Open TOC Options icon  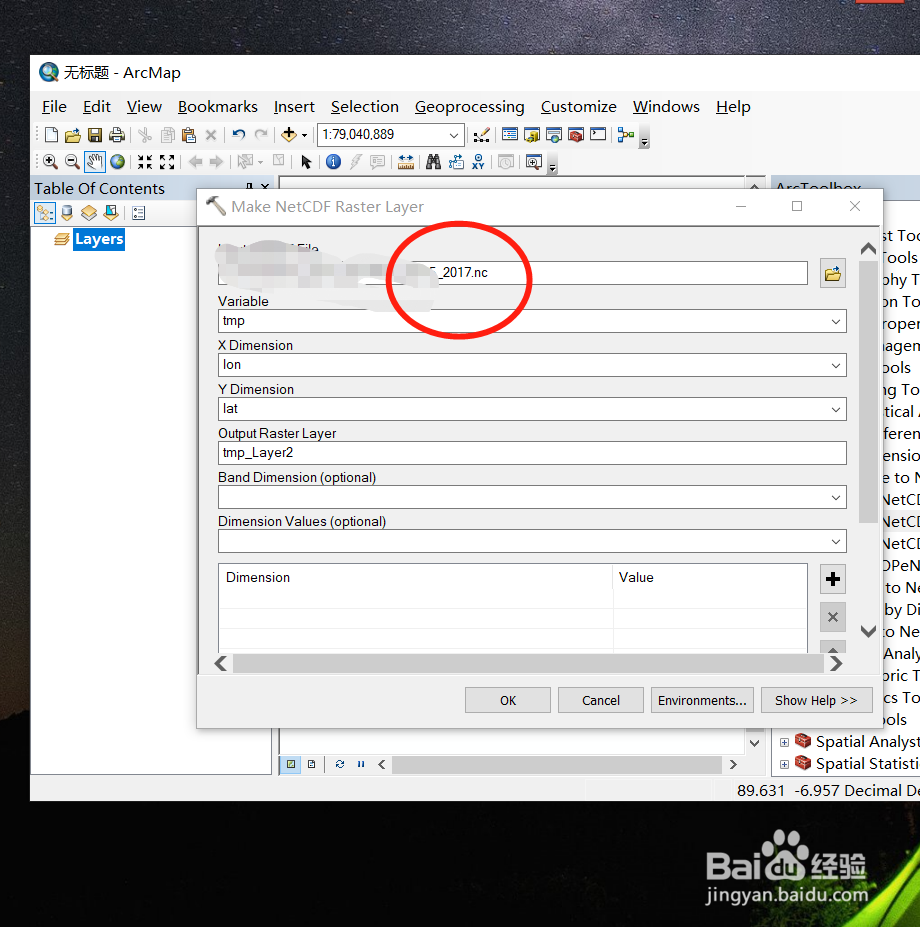click(138, 213)
